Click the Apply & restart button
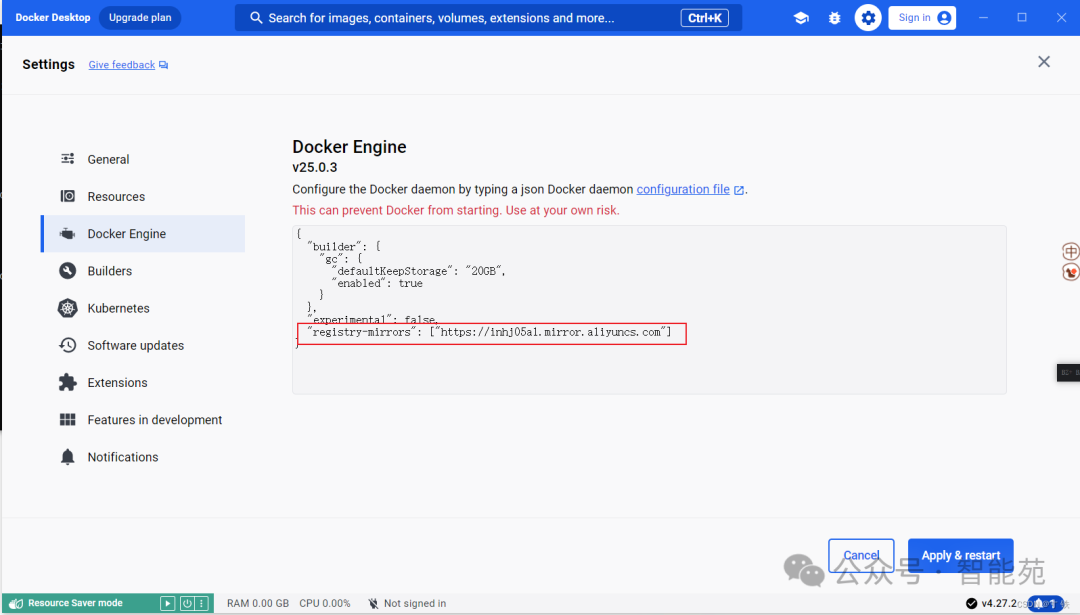Image resolution: width=1080 pixels, height=615 pixels. click(960, 555)
